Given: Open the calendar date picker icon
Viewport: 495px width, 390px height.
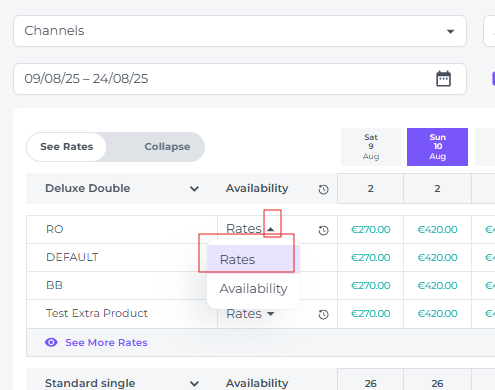Looking at the screenshot, I should point(443,79).
